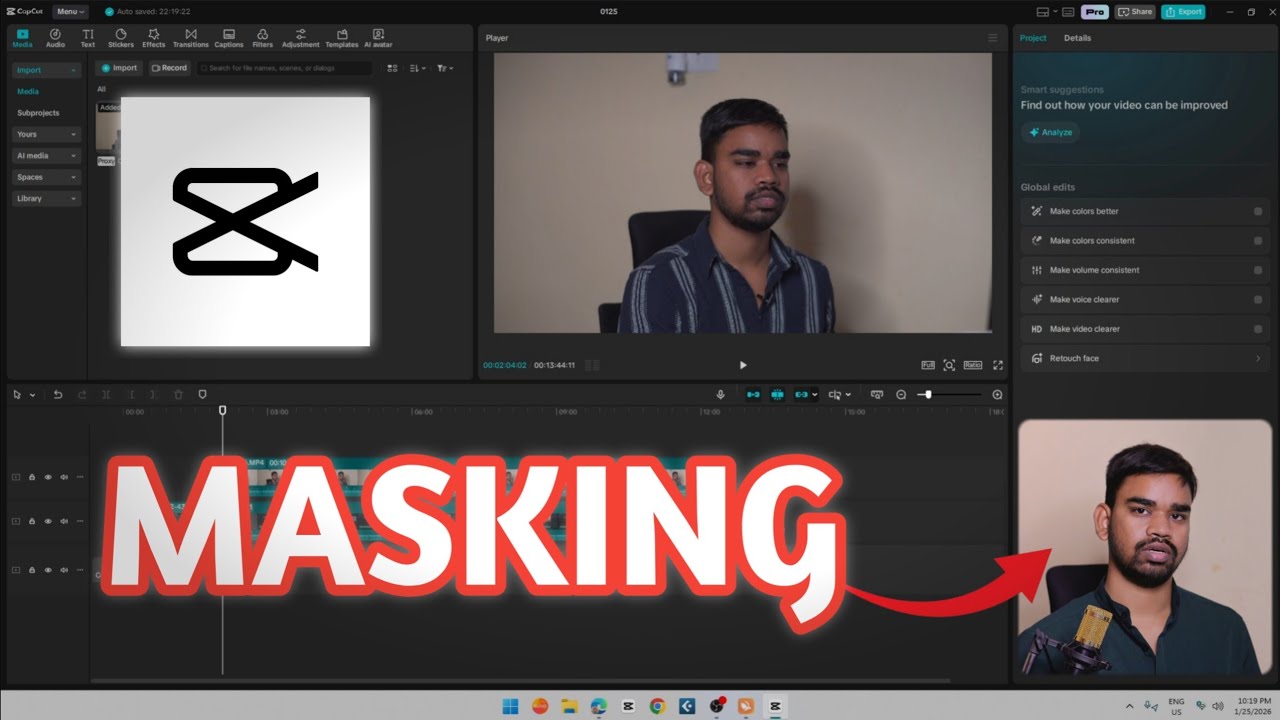
Task: Open more options for the first track
Action: coord(80,477)
